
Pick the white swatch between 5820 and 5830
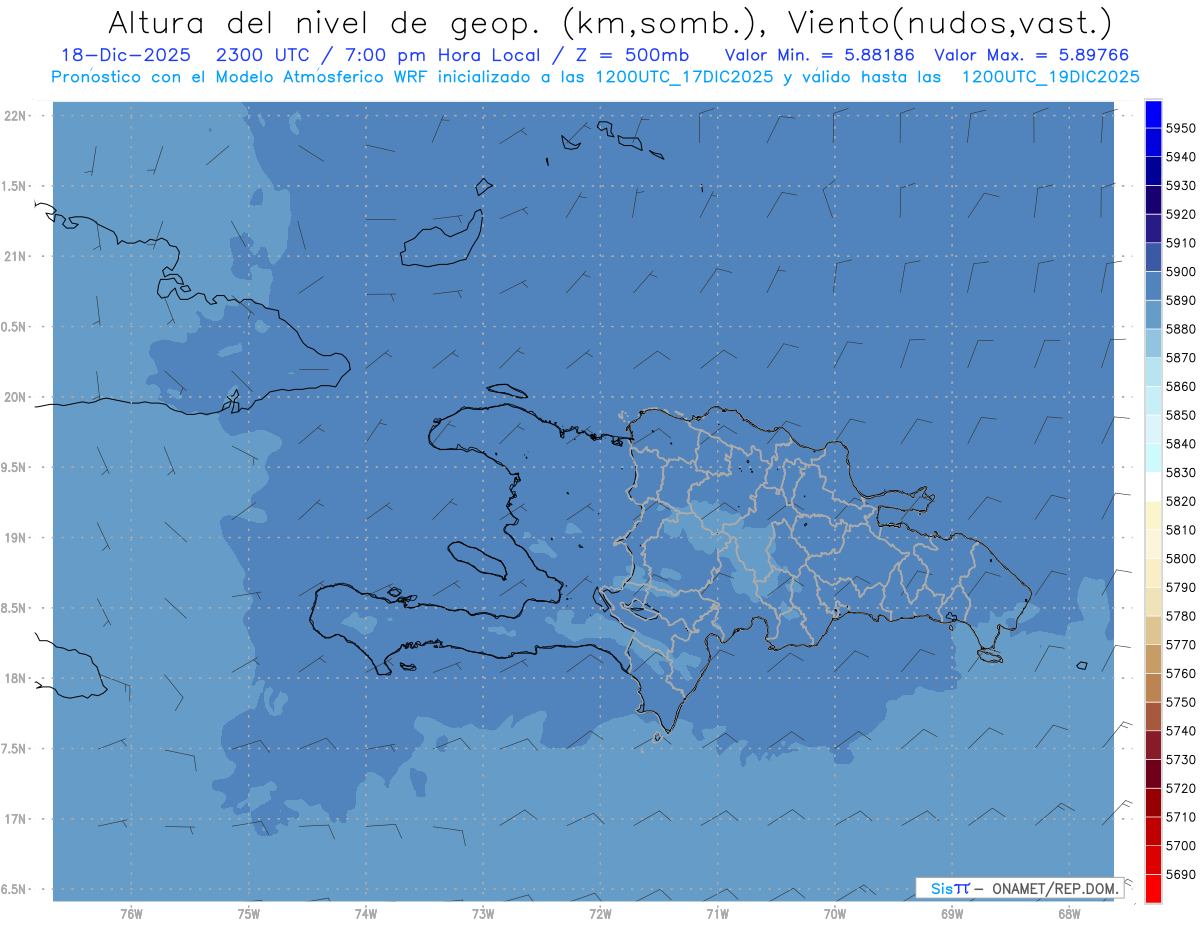(x=1153, y=487)
